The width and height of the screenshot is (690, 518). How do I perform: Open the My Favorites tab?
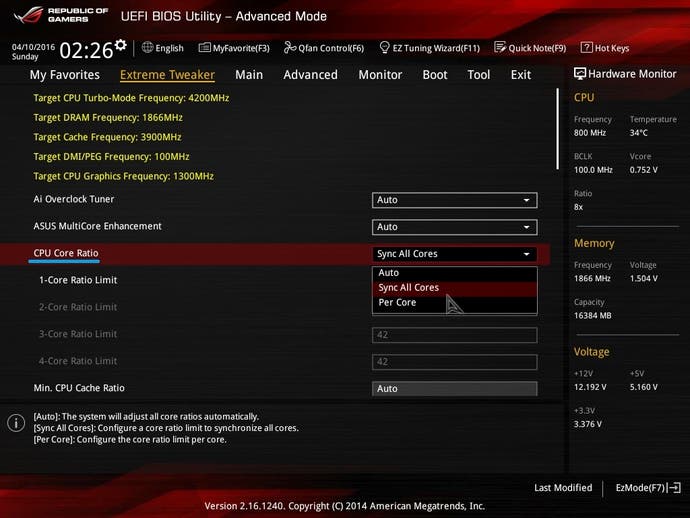pyautogui.click(x=65, y=75)
